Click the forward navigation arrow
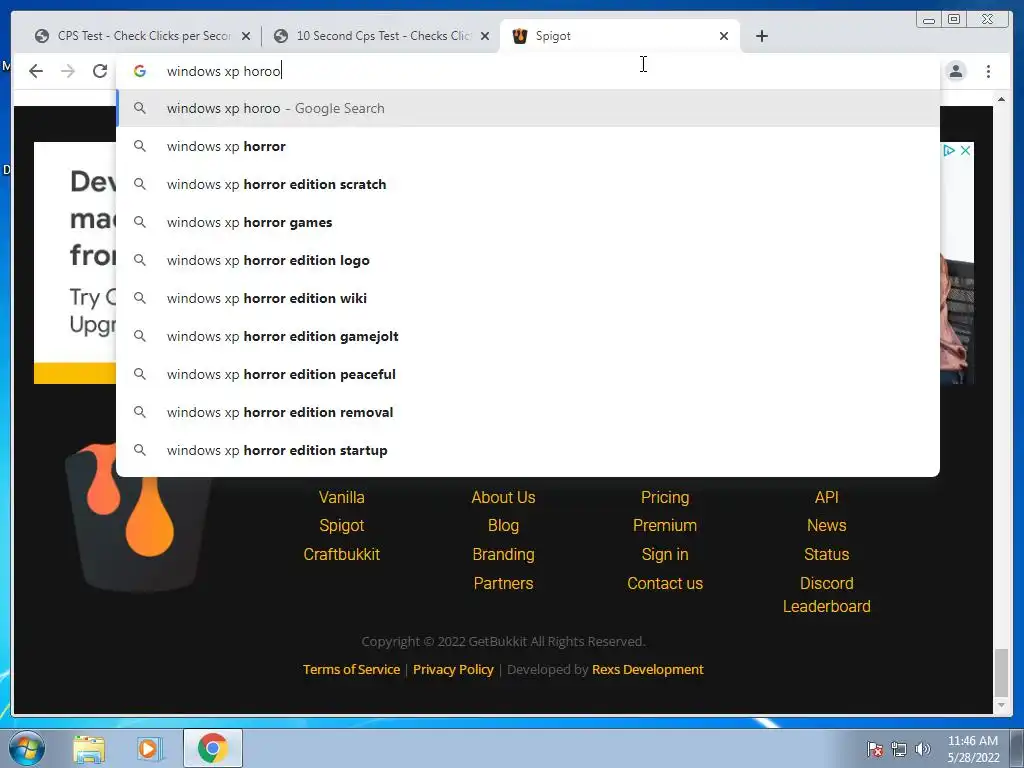Screen dimensions: 1024x768 [x=68, y=71]
